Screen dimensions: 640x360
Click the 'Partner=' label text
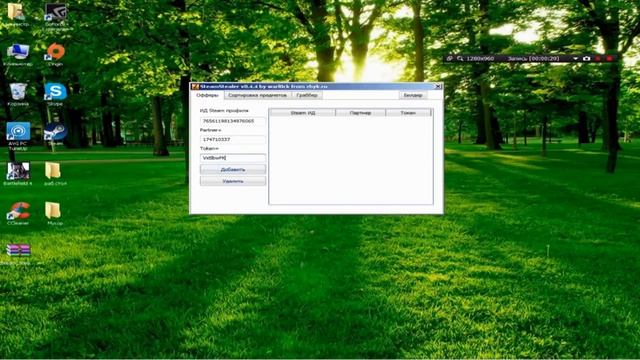pos(210,130)
